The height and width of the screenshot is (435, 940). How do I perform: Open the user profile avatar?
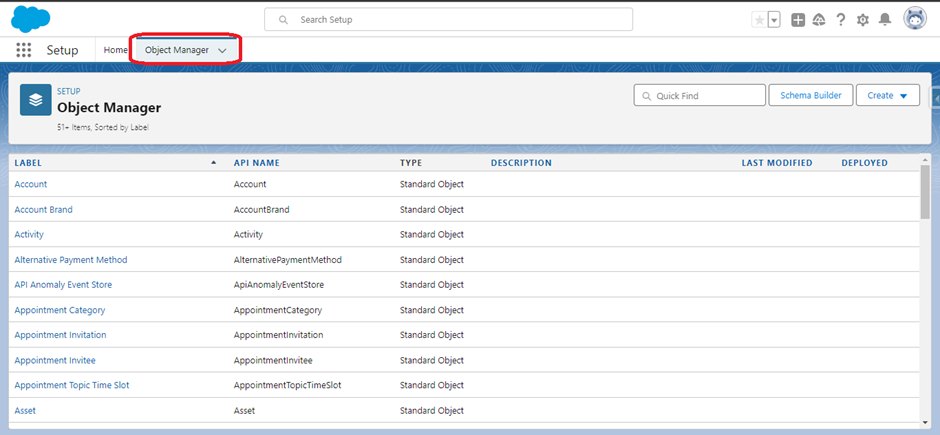tap(915, 19)
